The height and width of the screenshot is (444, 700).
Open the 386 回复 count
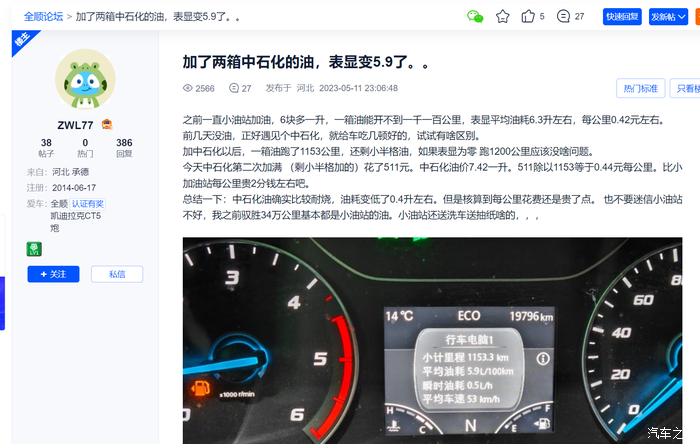tap(124, 148)
